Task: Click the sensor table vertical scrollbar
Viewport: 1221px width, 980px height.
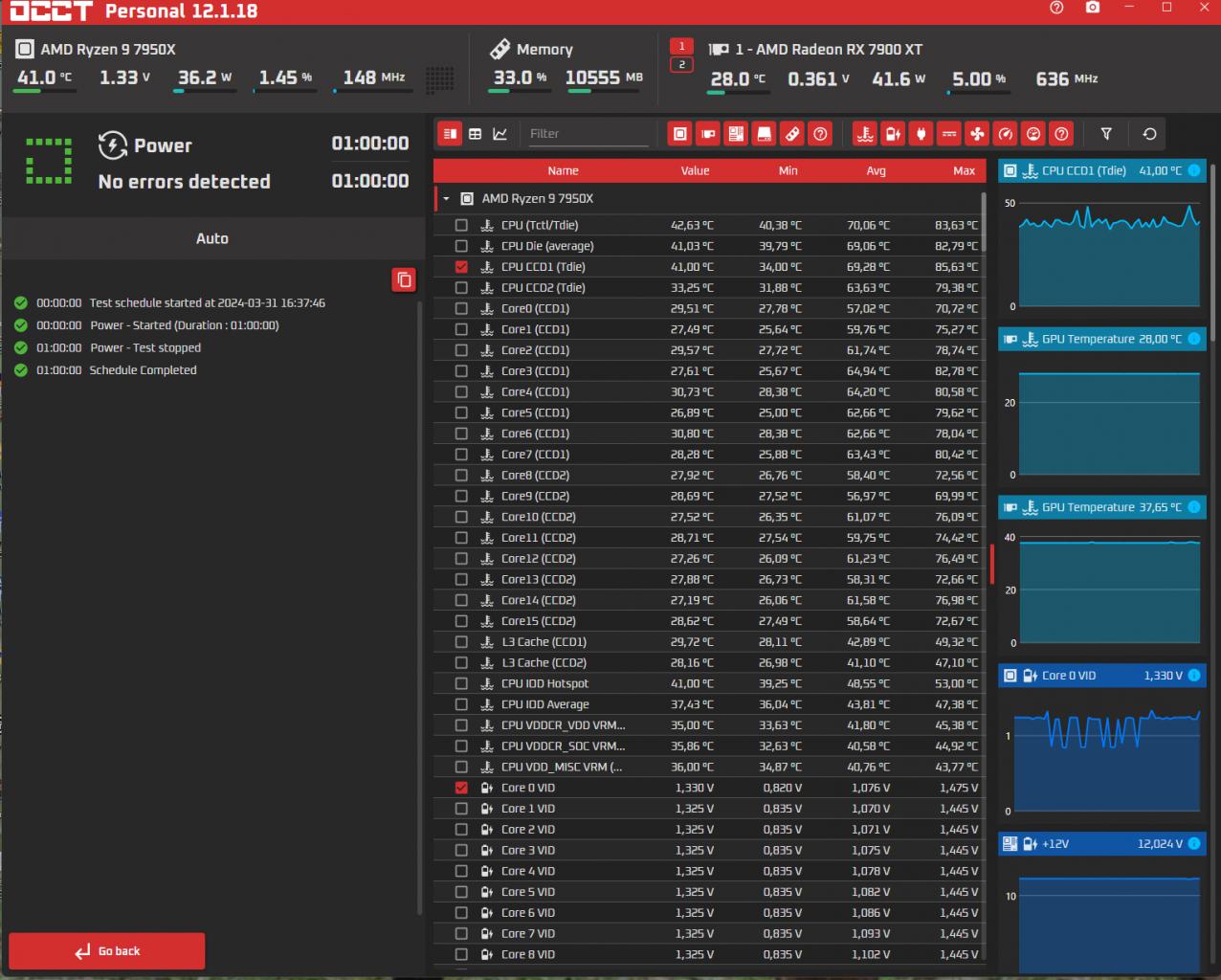Action: point(984,222)
